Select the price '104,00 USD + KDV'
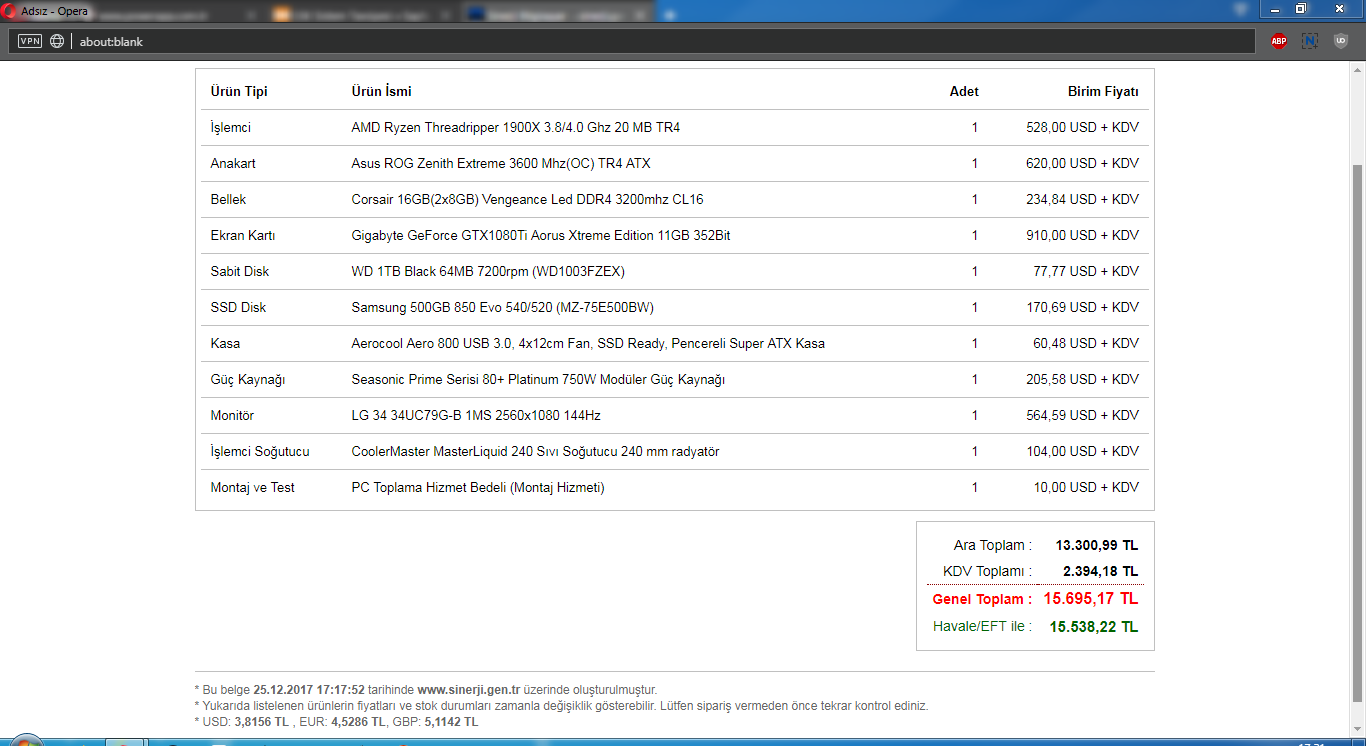Image resolution: width=1366 pixels, height=746 pixels. coord(1082,451)
